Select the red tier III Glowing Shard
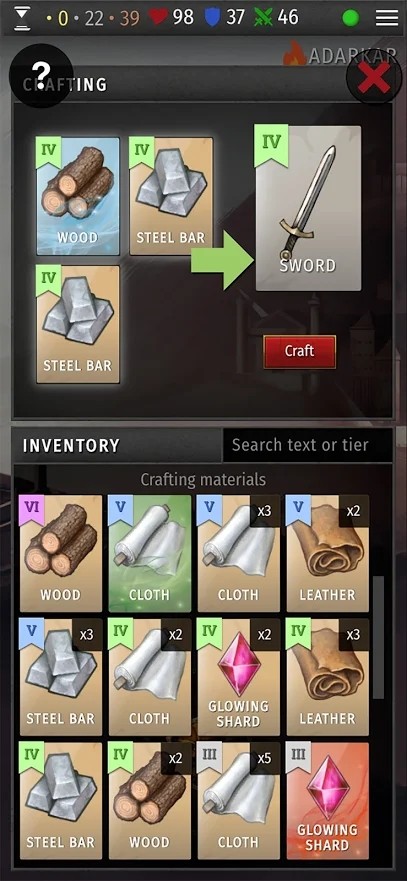Image resolution: width=407 pixels, height=881 pixels. coord(328,801)
